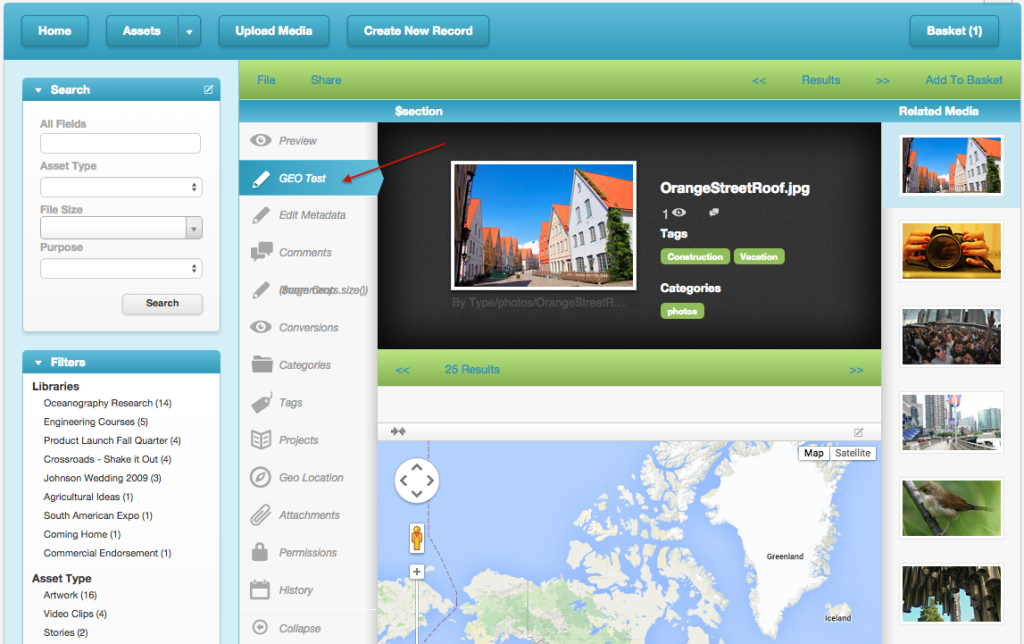Open the Comments speech bubble icon
The width and height of the screenshot is (1024, 644).
pyautogui.click(x=261, y=252)
